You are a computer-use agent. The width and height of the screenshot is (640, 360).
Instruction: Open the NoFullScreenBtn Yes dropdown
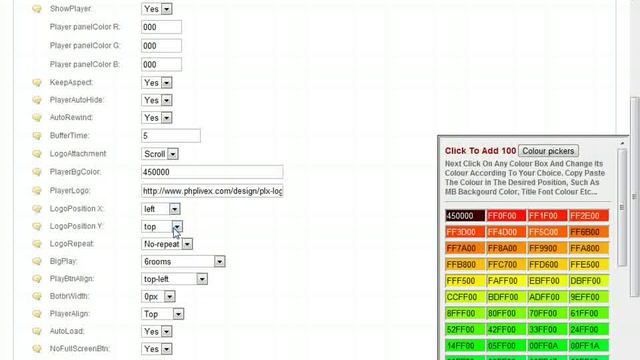click(157, 349)
